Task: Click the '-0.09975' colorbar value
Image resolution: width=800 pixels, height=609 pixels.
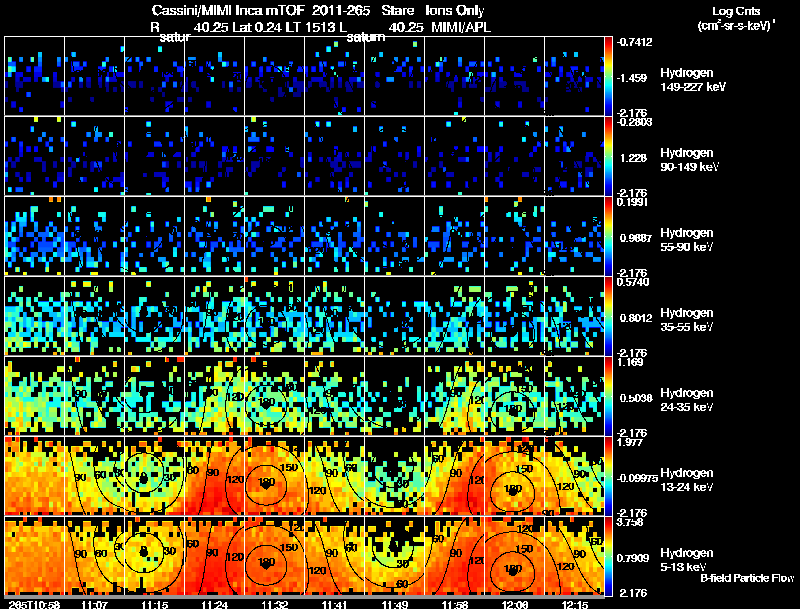Action: (637, 478)
